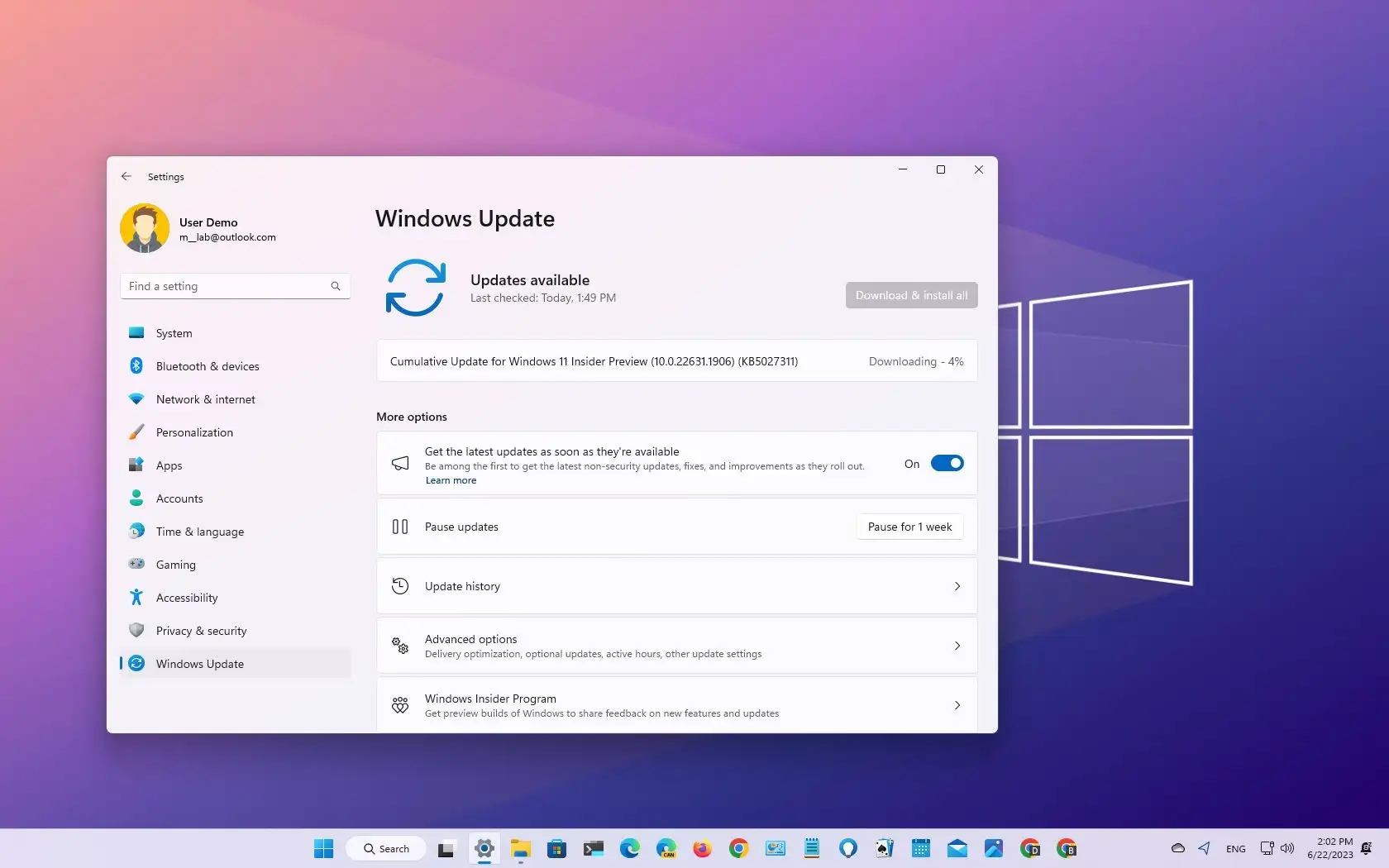The width and height of the screenshot is (1389, 868).
Task: Launch Microsoft Edge from taskbar
Action: point(630,848)
